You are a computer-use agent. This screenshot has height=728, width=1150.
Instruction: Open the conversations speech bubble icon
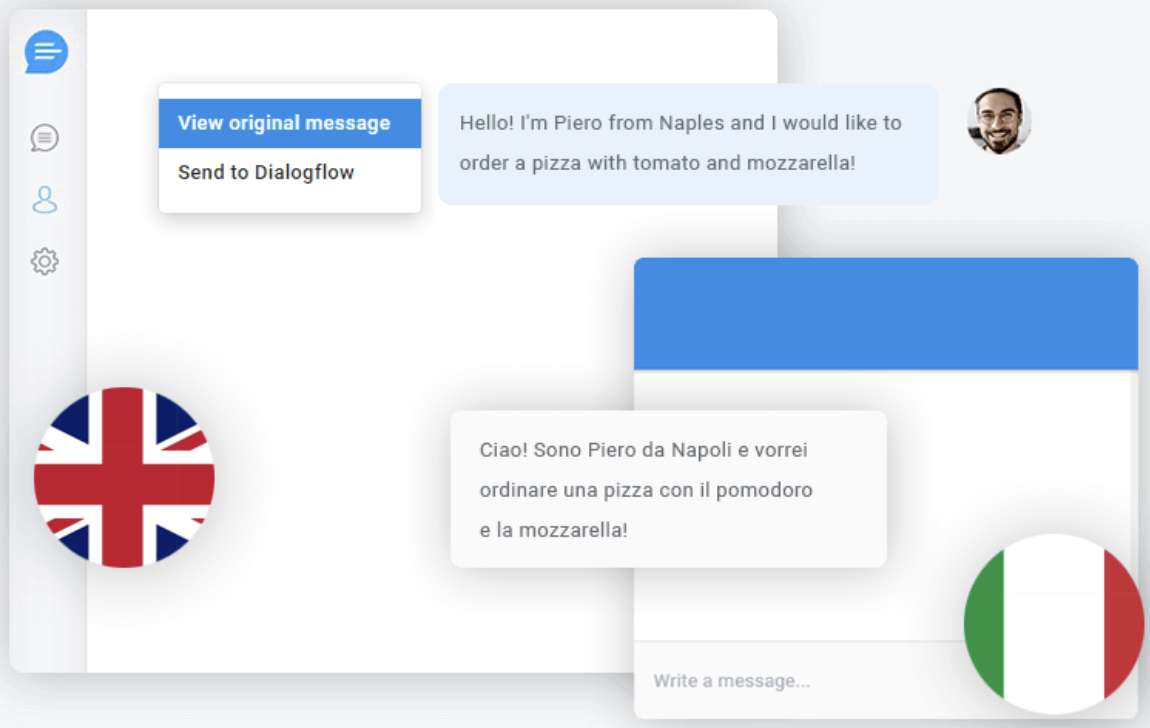(x=45, y=138)
